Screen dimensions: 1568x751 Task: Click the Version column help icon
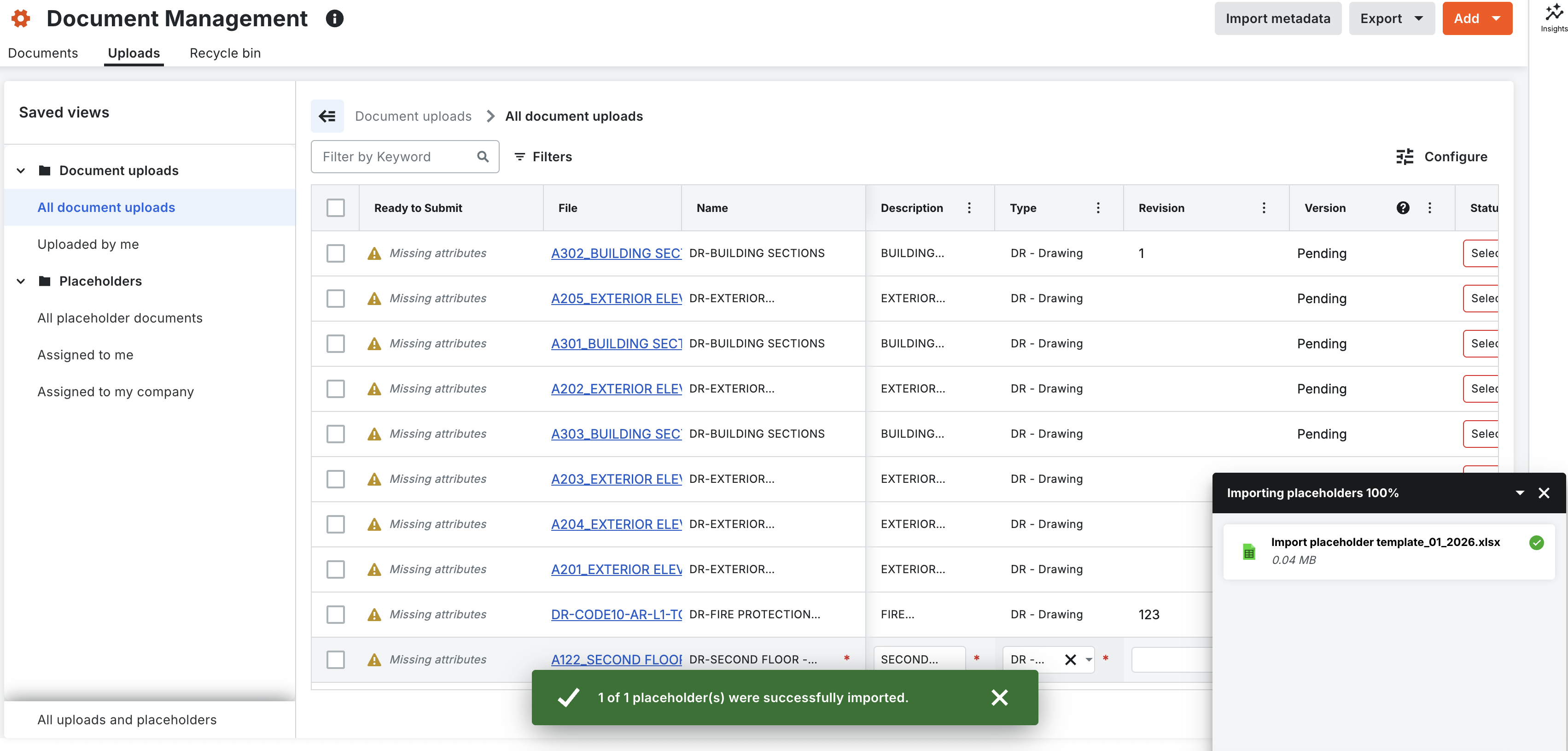click(x=1402, y=208)
